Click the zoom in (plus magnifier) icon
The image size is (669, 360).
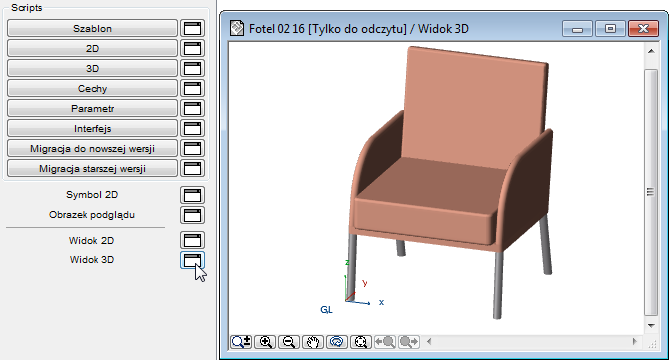[265, 342]
